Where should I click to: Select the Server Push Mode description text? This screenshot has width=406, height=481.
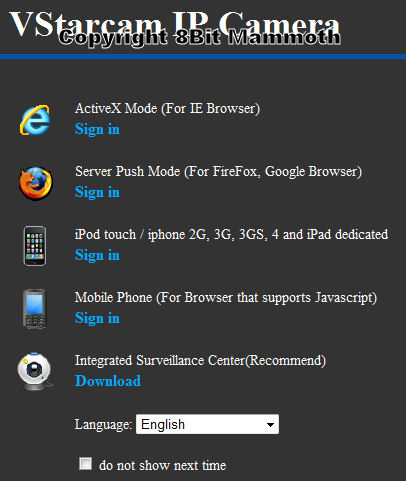click(218, 172)
